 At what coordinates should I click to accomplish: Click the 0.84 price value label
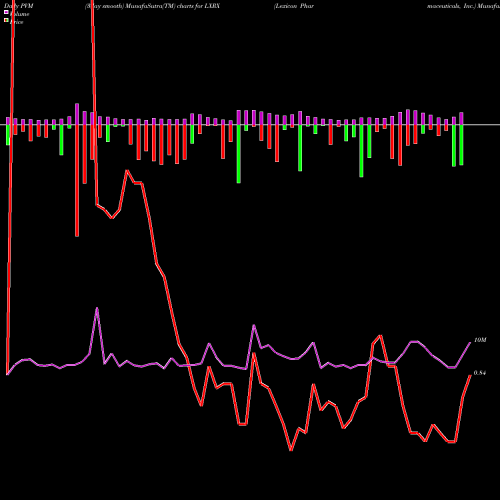point(480,373)
